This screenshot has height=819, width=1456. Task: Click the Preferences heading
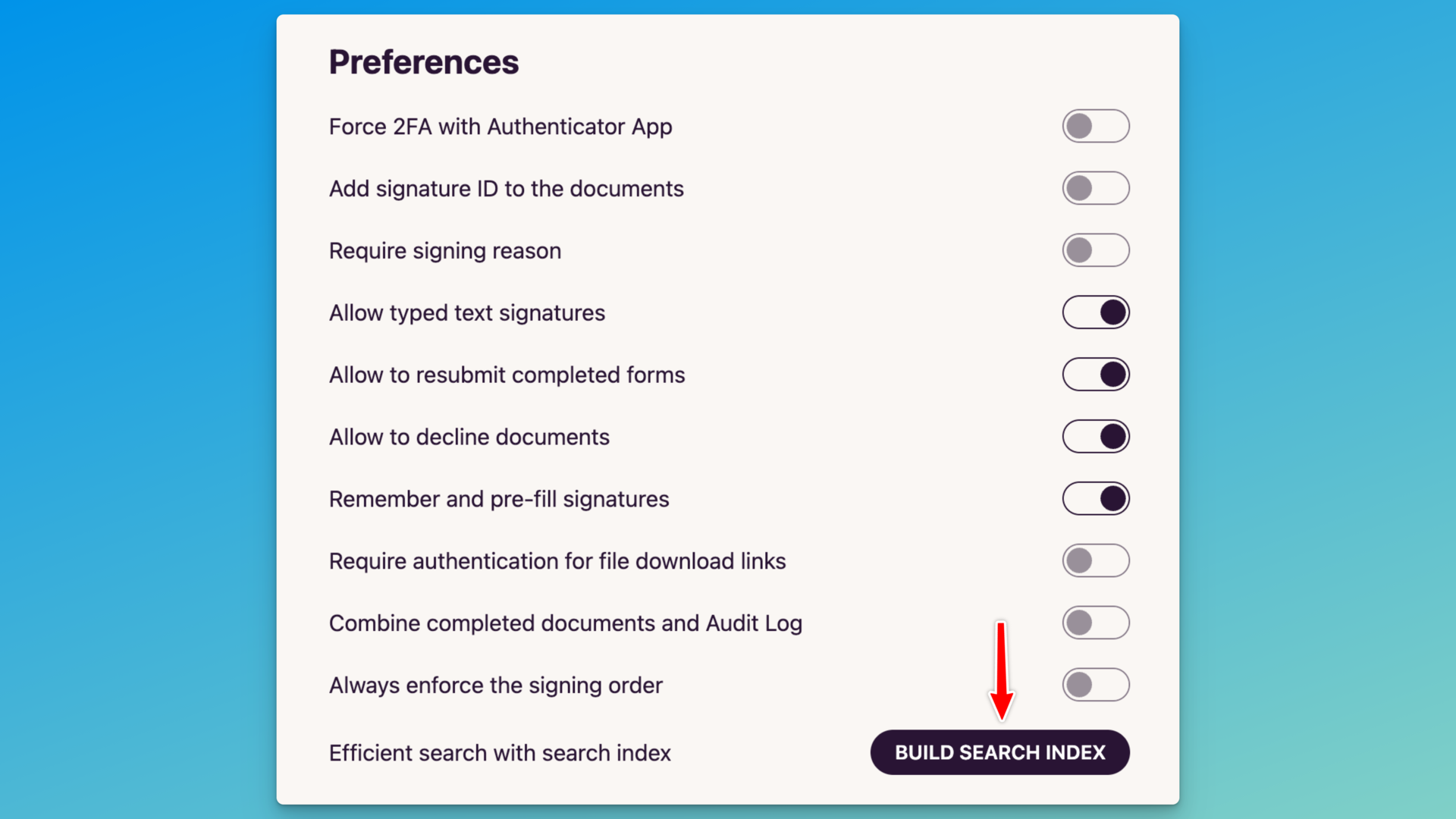(x=424, y=61)
